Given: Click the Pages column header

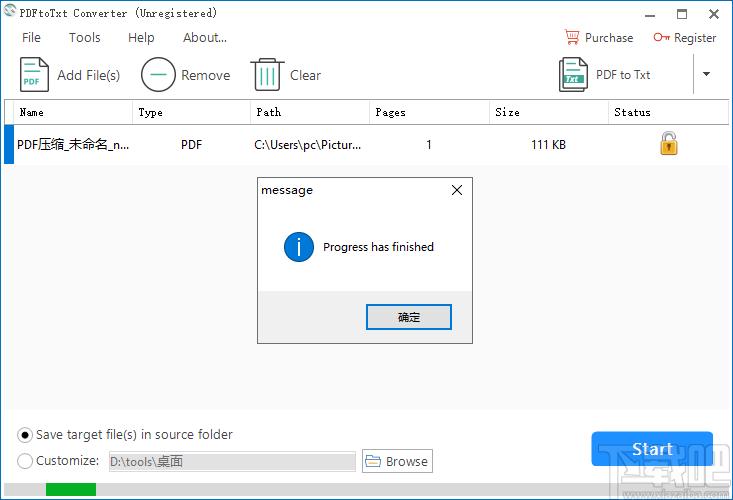Looking at the screenshot, I should (429, 112).
